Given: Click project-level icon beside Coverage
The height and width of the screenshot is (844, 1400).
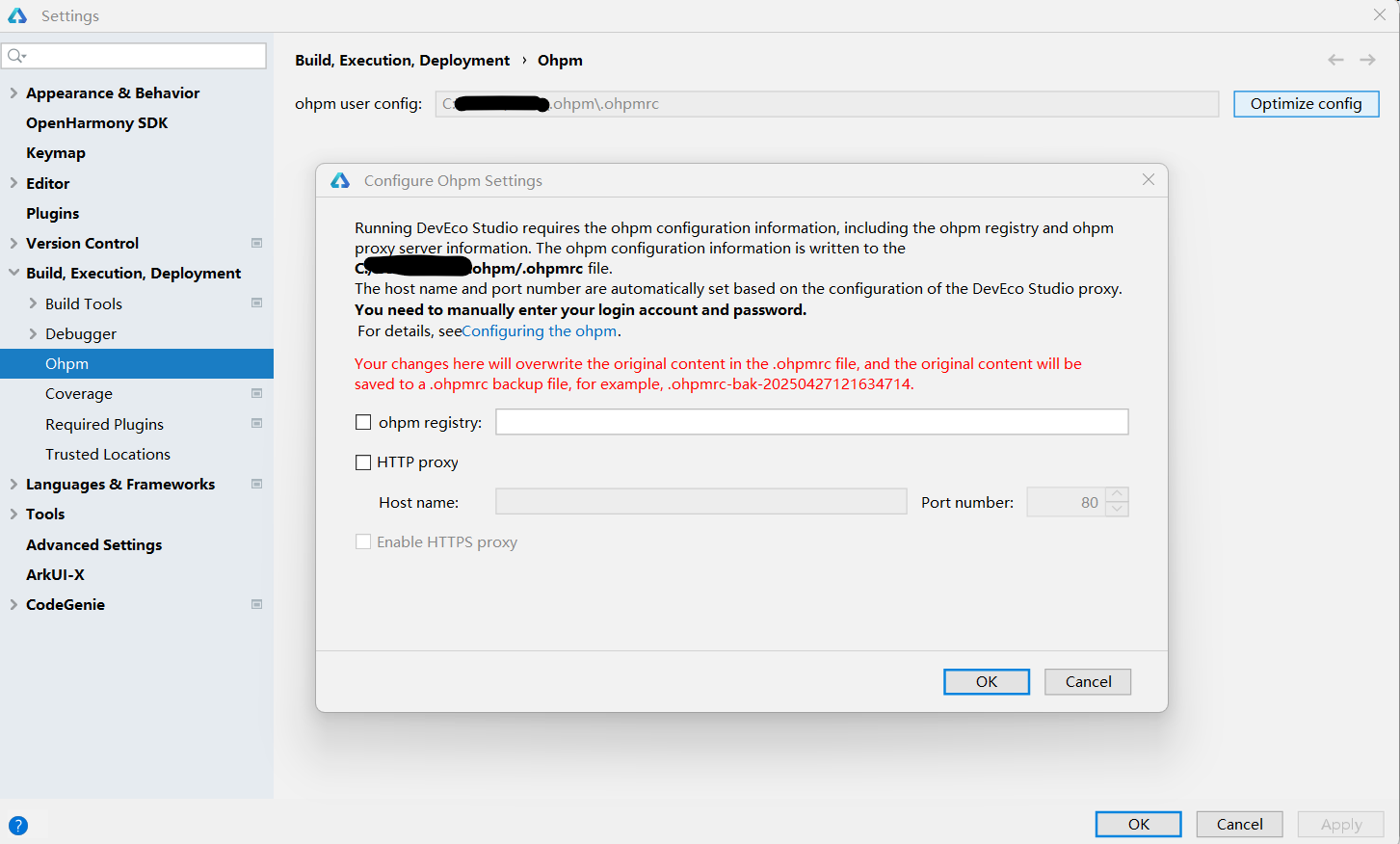Looking at the screenshot, I should coord(256,393).
